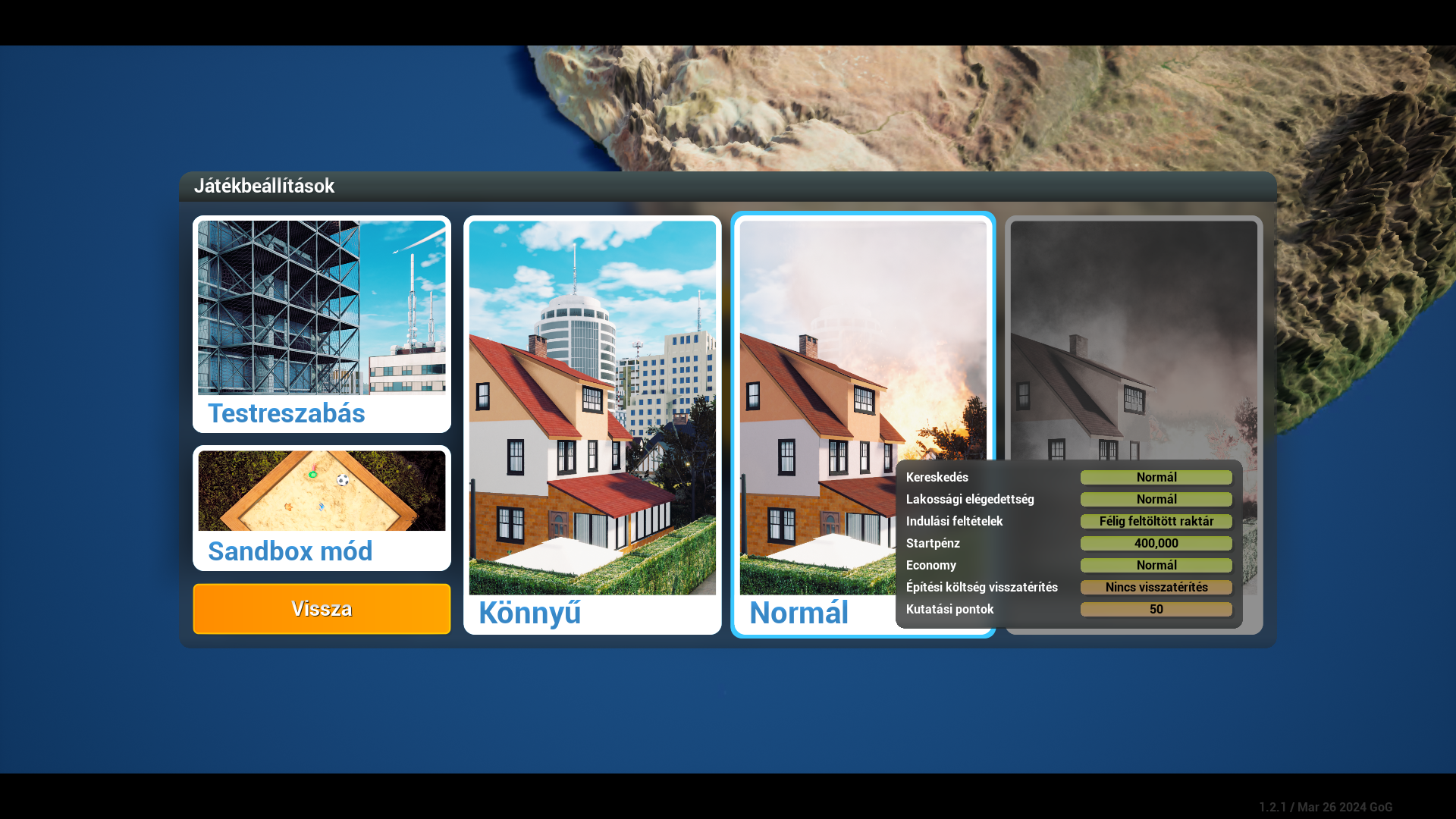Viewport: 1456px width, 819px height.
Task: Click the Indulási feltételek label
Action: pyautogui.click(x=954, y=521)
